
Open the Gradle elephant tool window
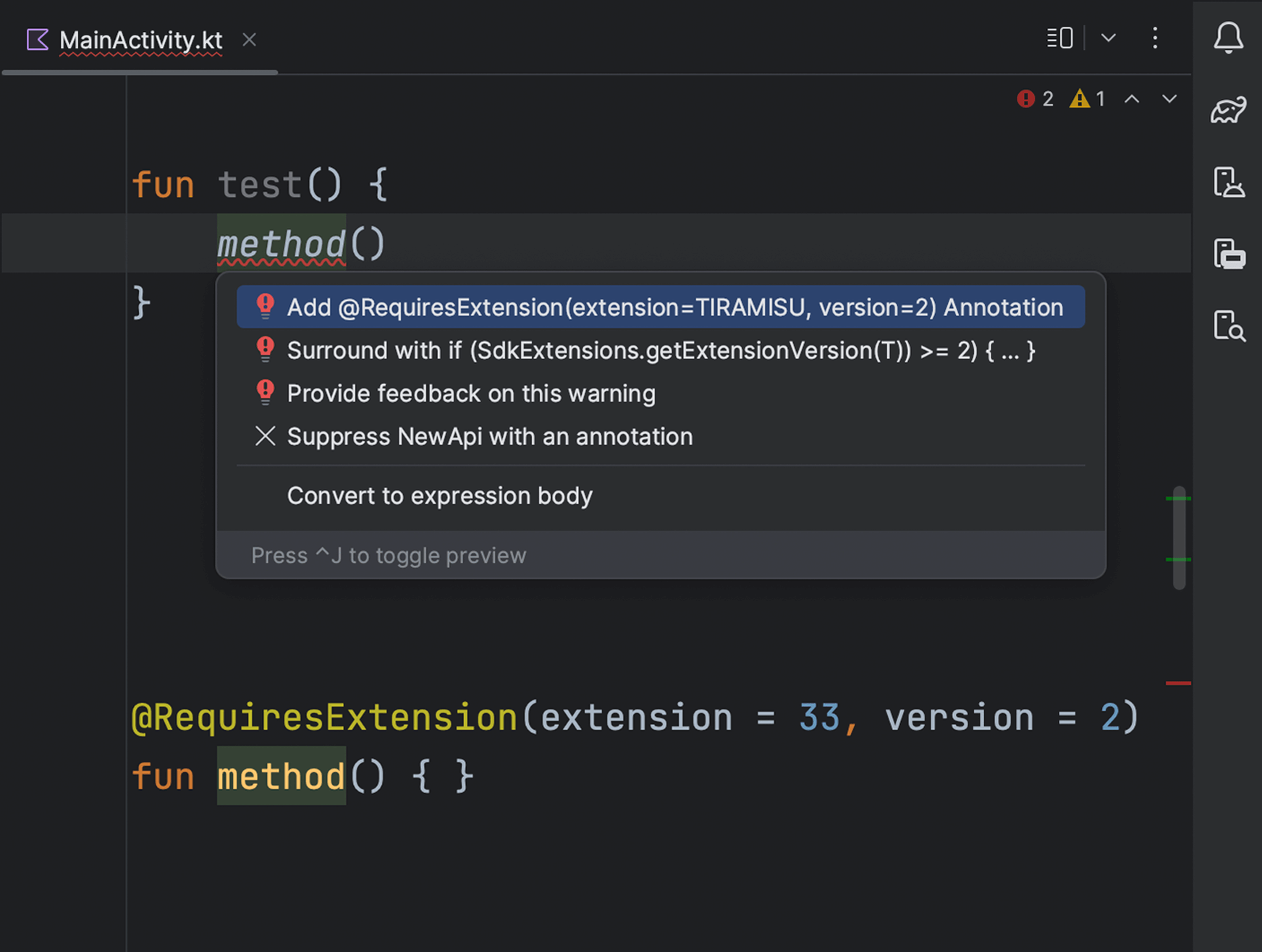tap(1228, 110)
